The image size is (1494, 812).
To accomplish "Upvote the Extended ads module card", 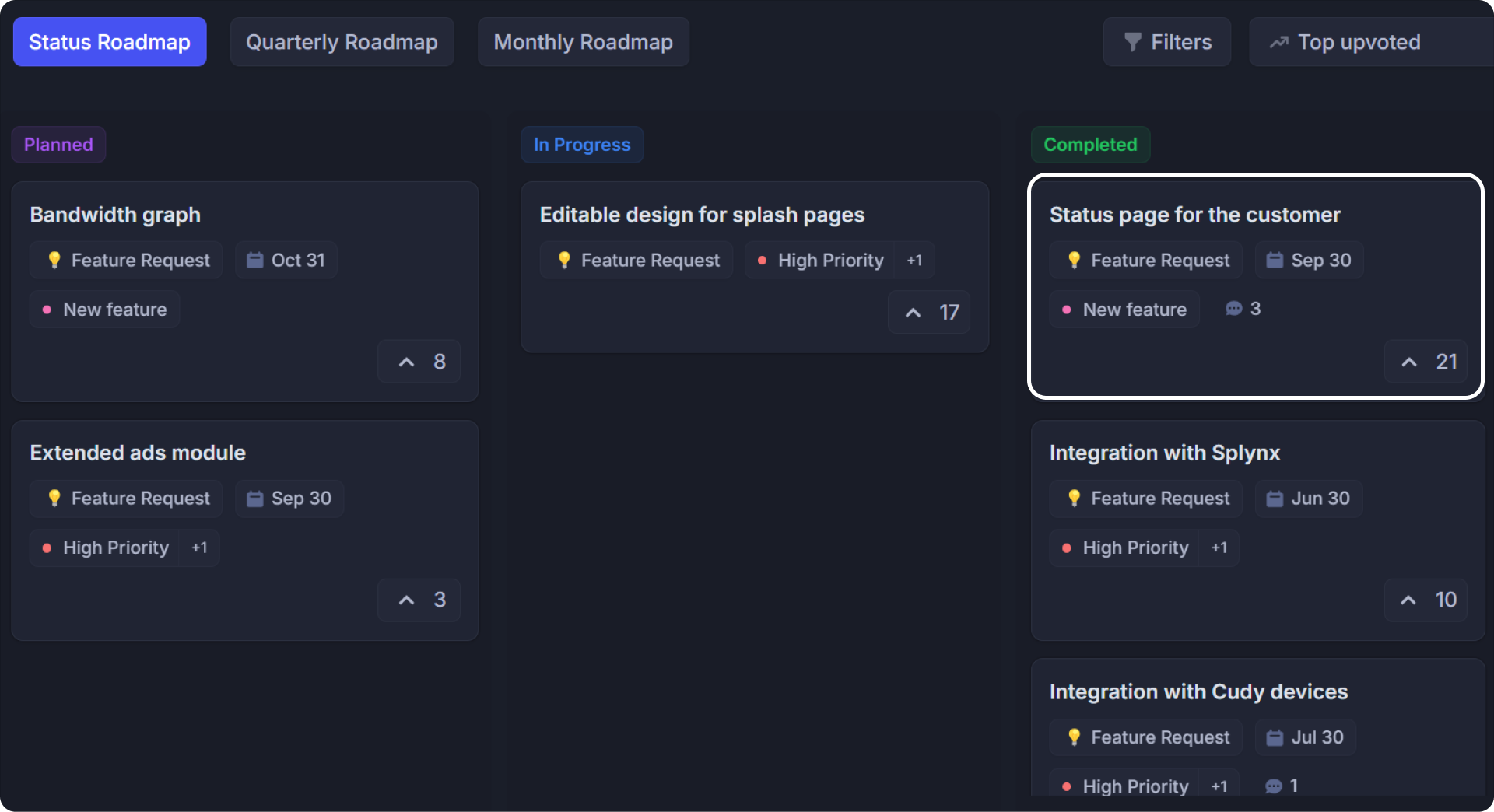I will (419, 600).
